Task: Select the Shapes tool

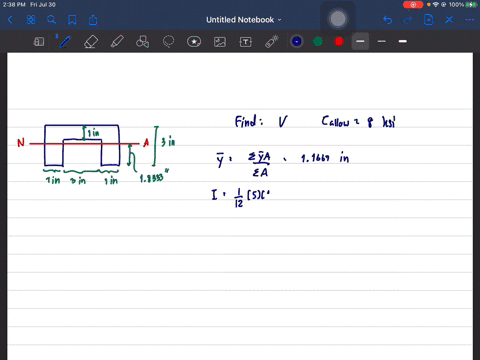Action: (142, 42)
